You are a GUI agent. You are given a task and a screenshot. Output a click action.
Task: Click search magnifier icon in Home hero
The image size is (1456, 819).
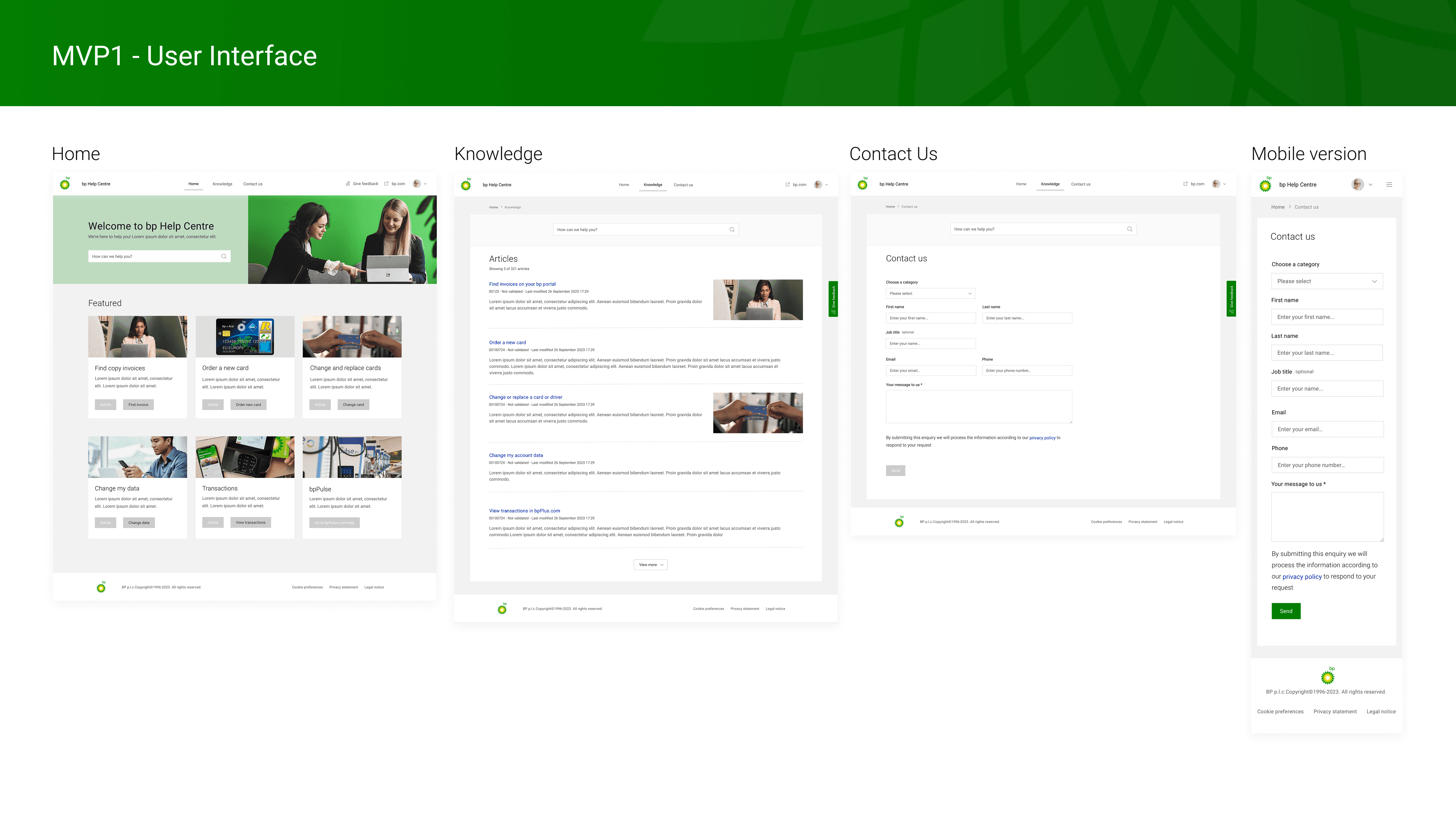click(x=224, y=257)
